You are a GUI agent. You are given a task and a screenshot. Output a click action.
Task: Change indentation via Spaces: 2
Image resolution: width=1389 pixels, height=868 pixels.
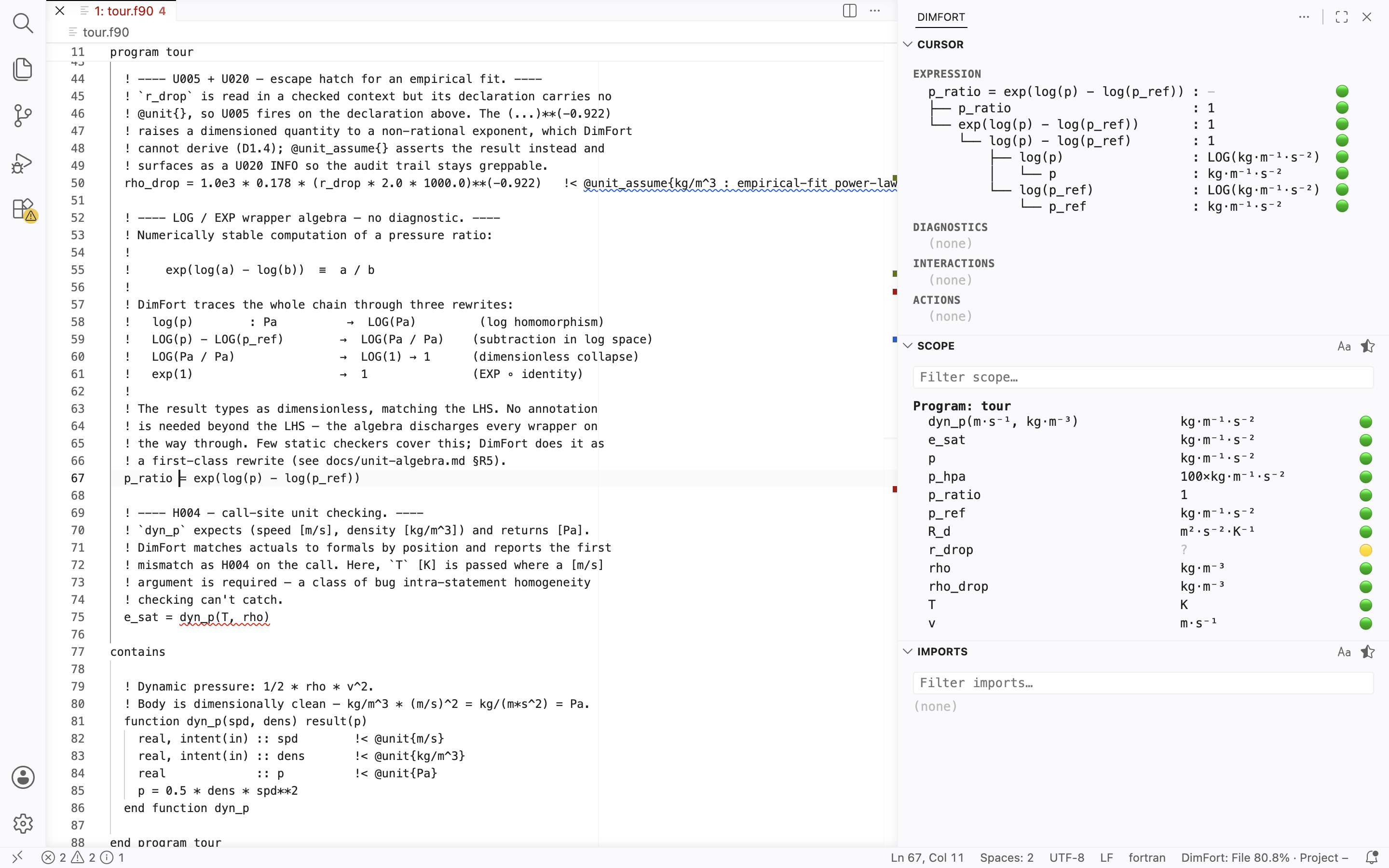click(1006, 857)
